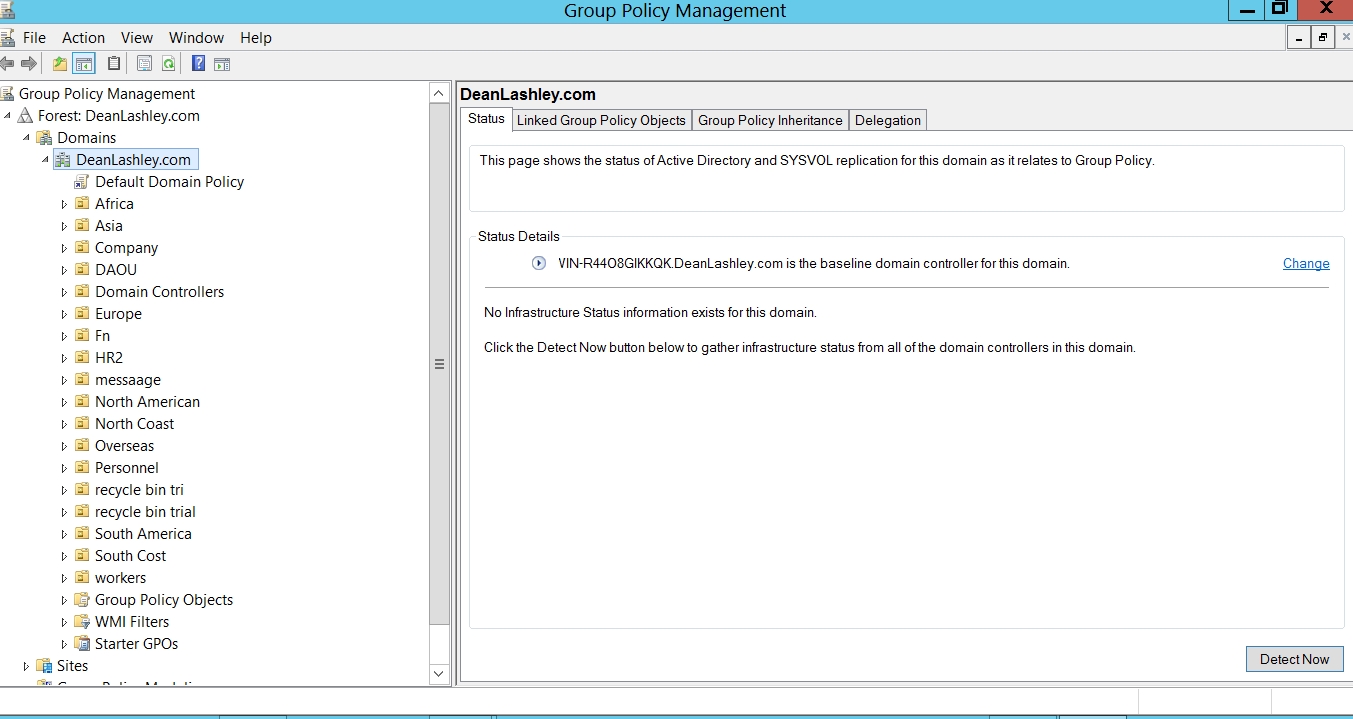Switch to Linked Group Policy Objects tab
The width and height of the screenshot is (1353, 719).
coord(601,120)
